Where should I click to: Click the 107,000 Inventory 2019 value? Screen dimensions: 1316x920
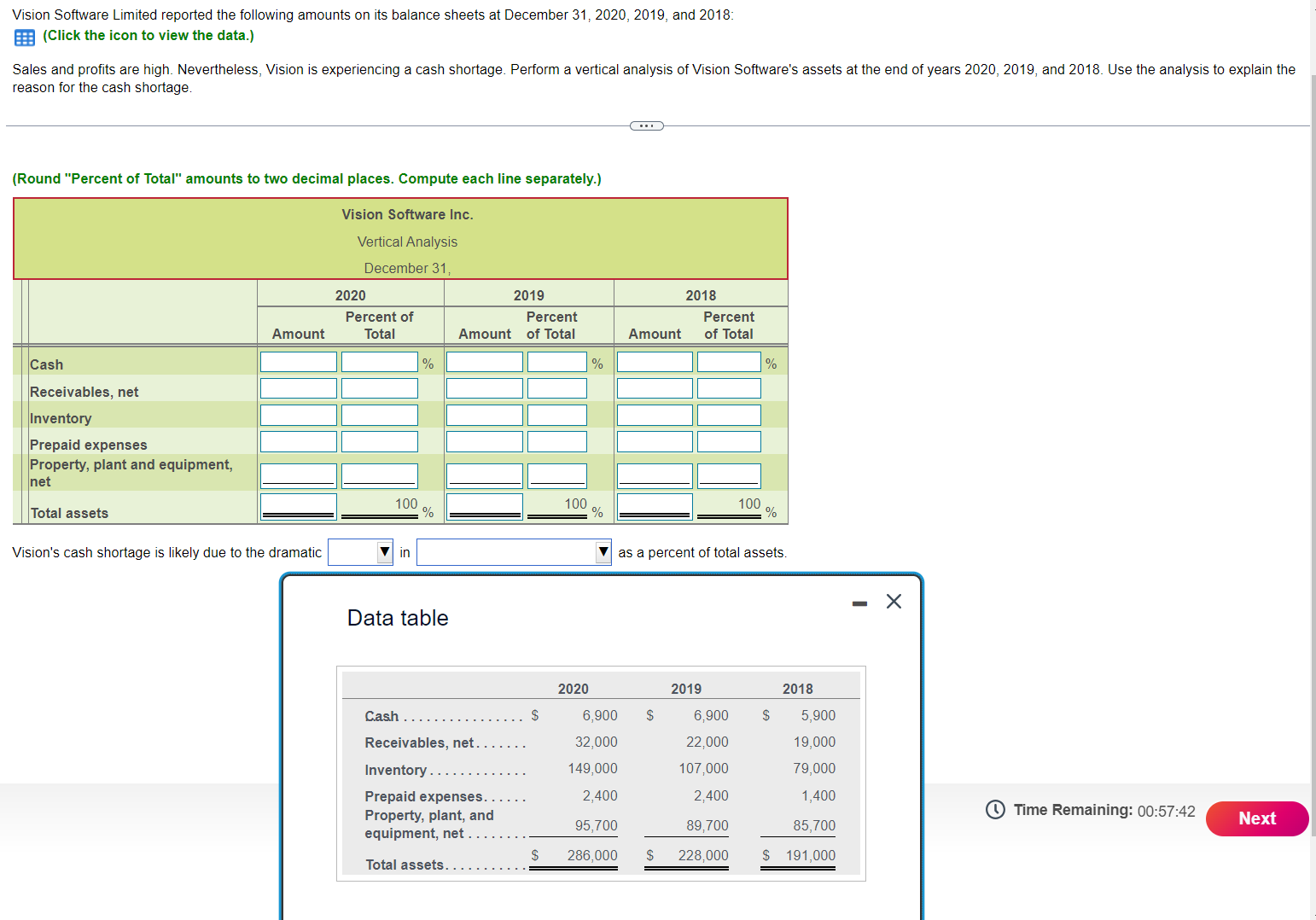tap(703, 769)
